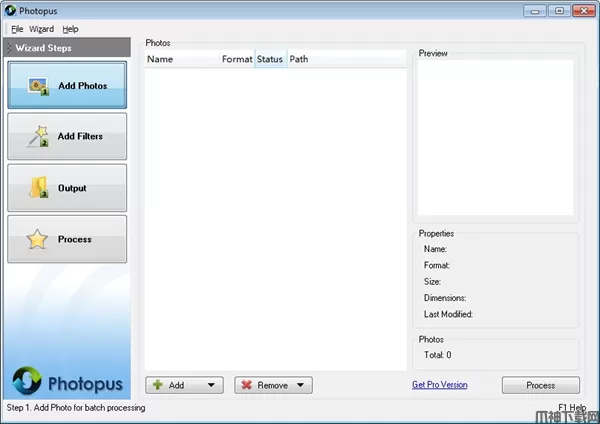Screen dimensions: 600x424
Task: Select the Process step in the sidebar
Action: point(67,239)
